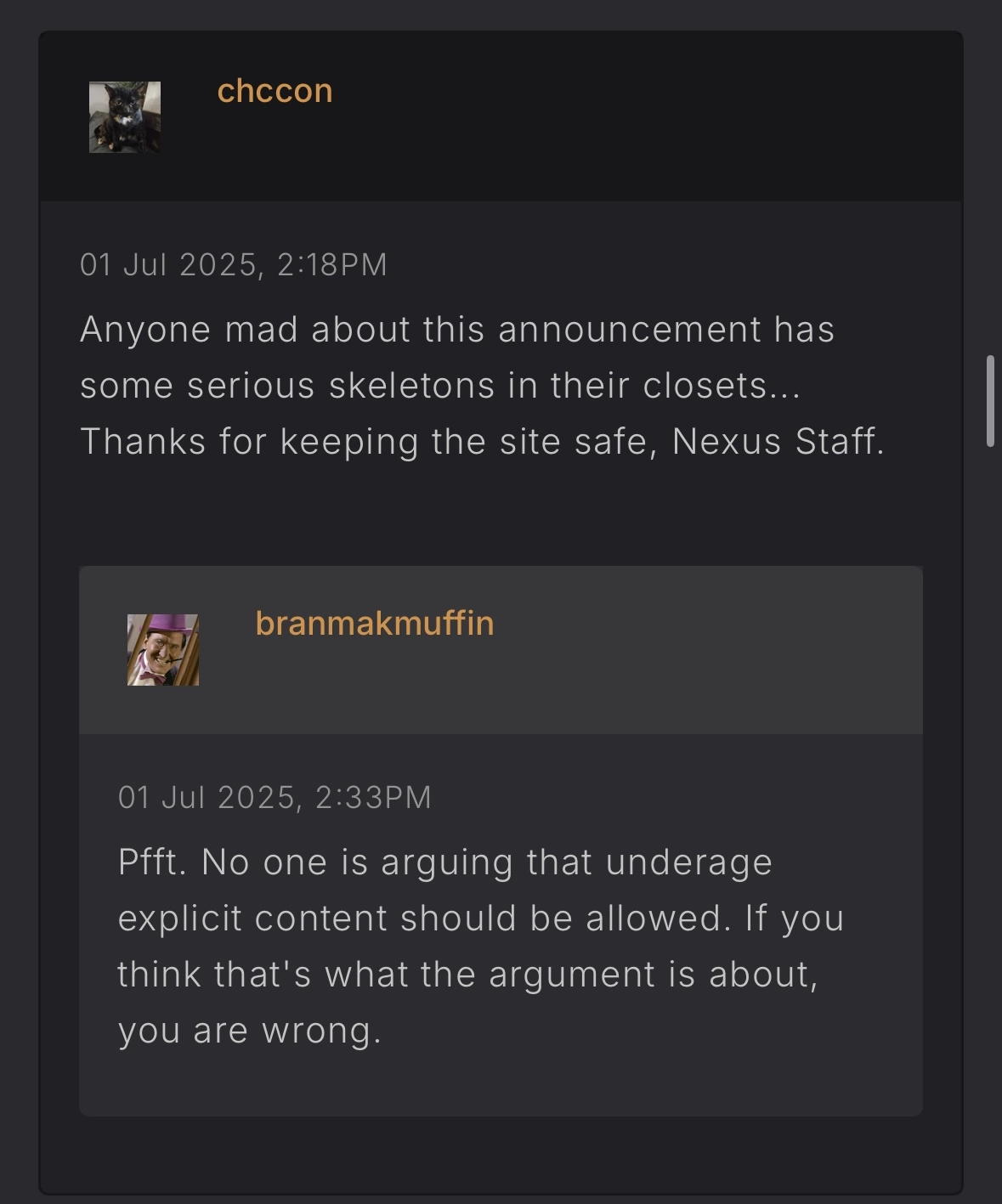
Task: Click the closing line 'you are wrong.'
Action: click(x=250, y=1031)
